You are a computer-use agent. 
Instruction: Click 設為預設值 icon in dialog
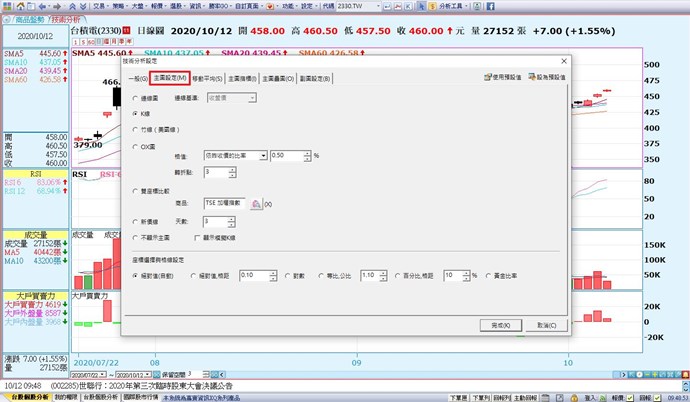(x=548, y=76)
